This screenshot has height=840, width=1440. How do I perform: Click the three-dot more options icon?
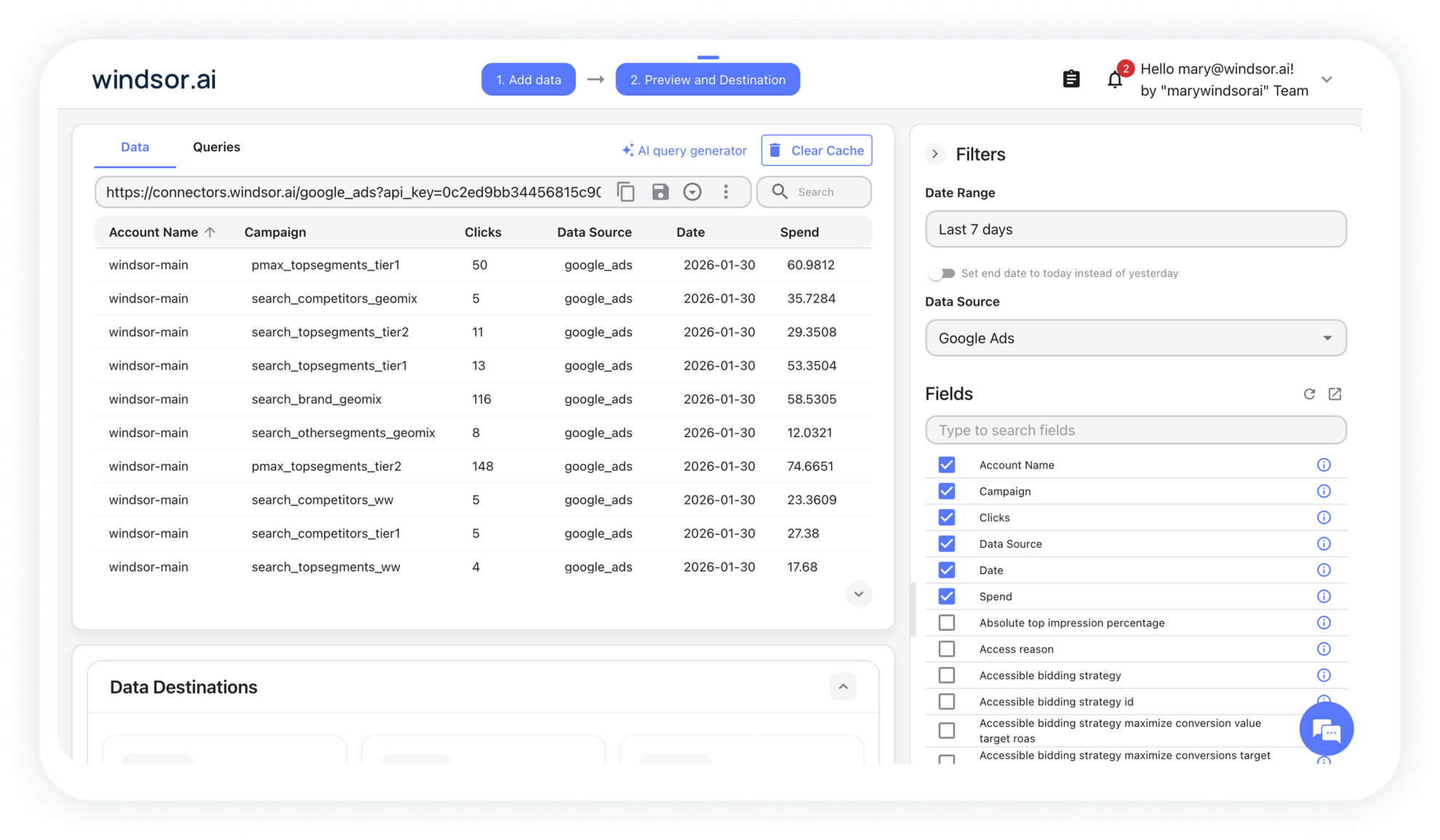coord(725,192)
